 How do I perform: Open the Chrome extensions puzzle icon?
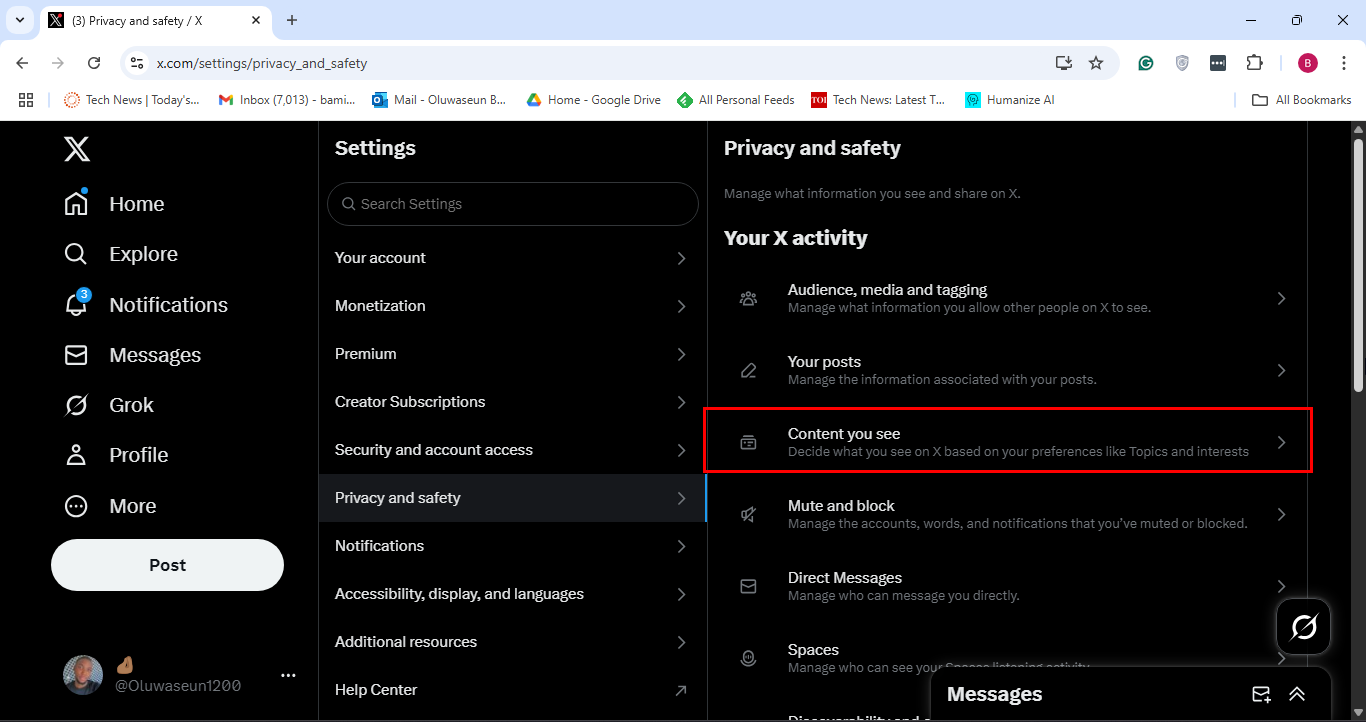pos(1254,63)
